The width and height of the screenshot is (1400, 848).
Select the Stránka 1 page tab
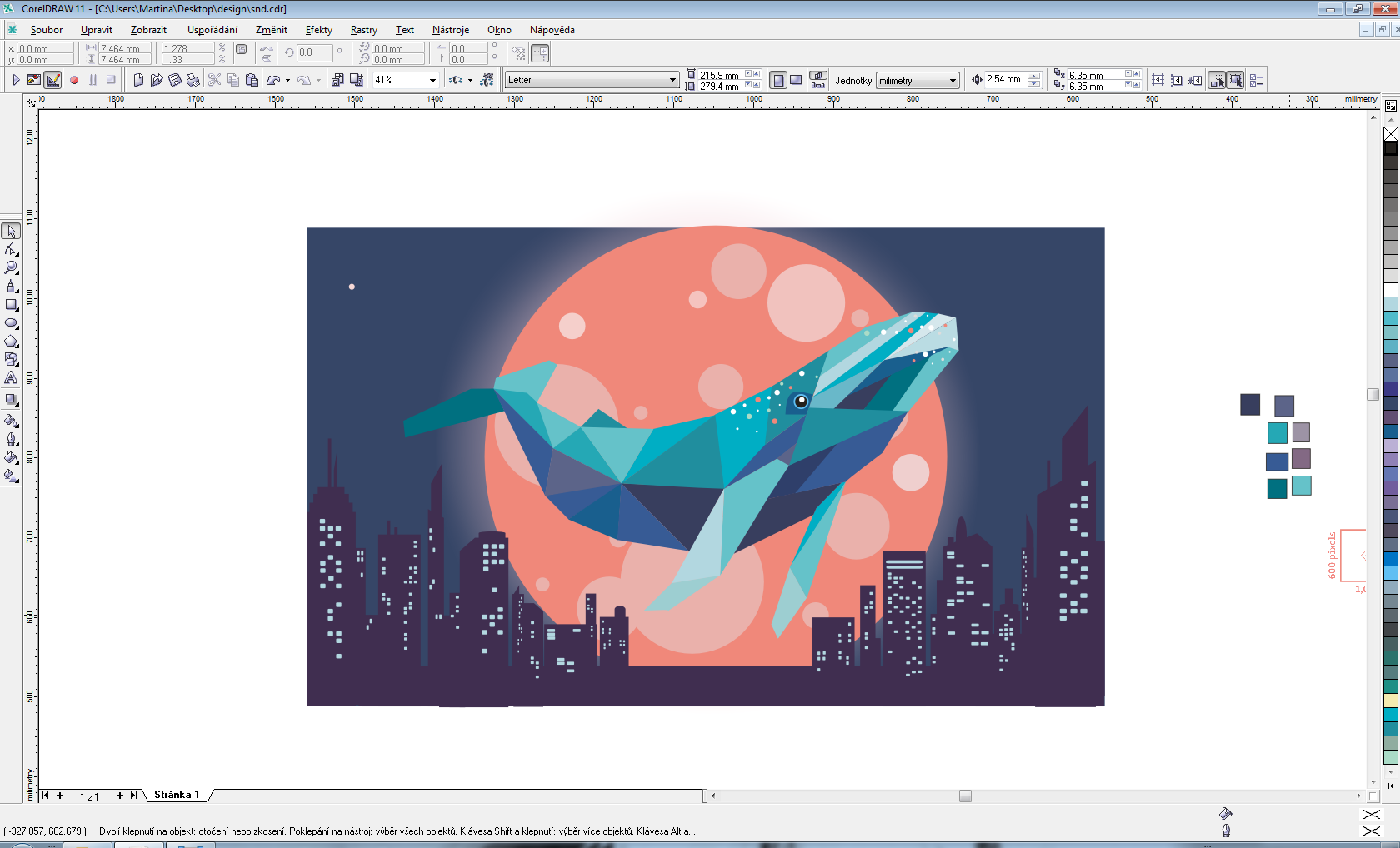177,795
